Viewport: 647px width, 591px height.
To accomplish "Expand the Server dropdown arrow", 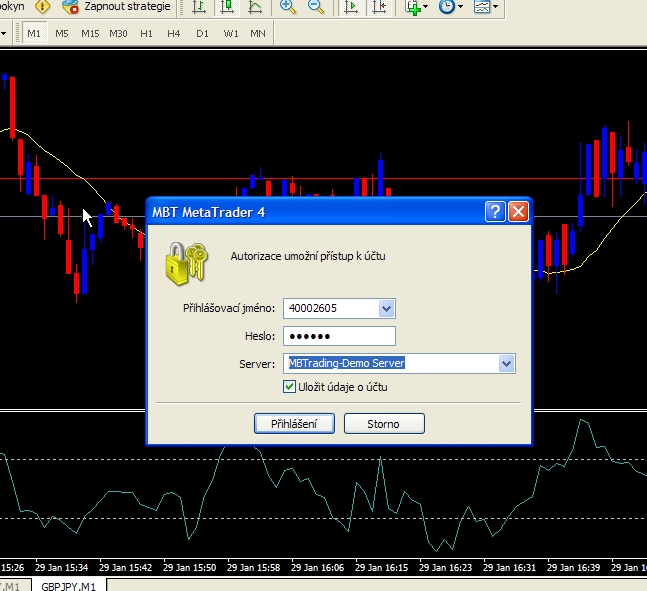I will (x=506, y=364).
